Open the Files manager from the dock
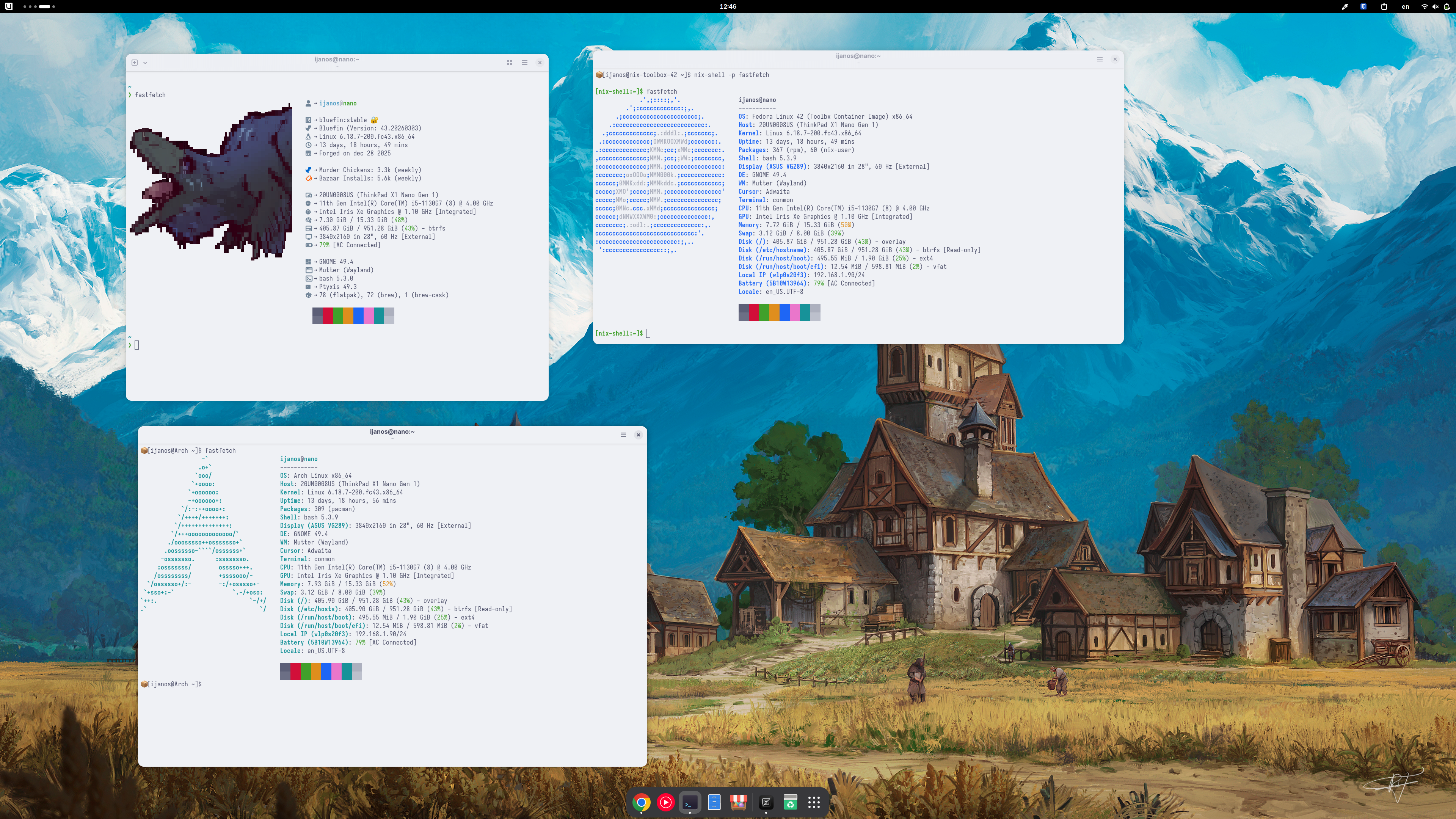1456x819 pixels. coord(714,802)
